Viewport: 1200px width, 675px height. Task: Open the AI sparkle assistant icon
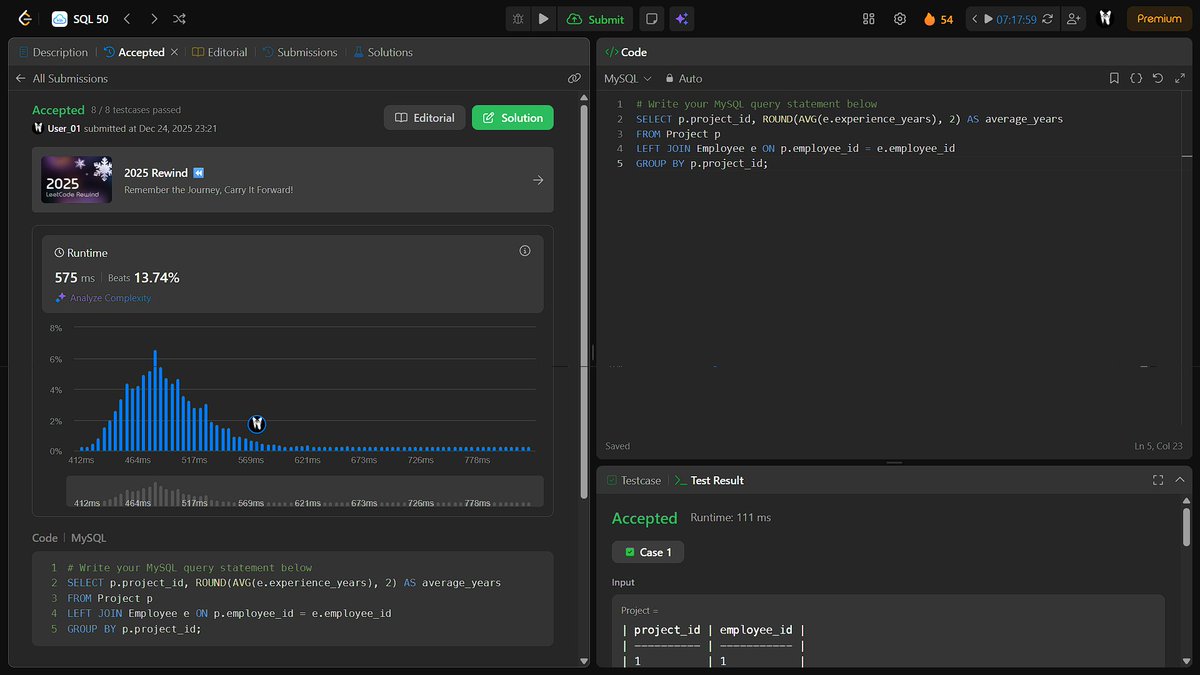682,19
